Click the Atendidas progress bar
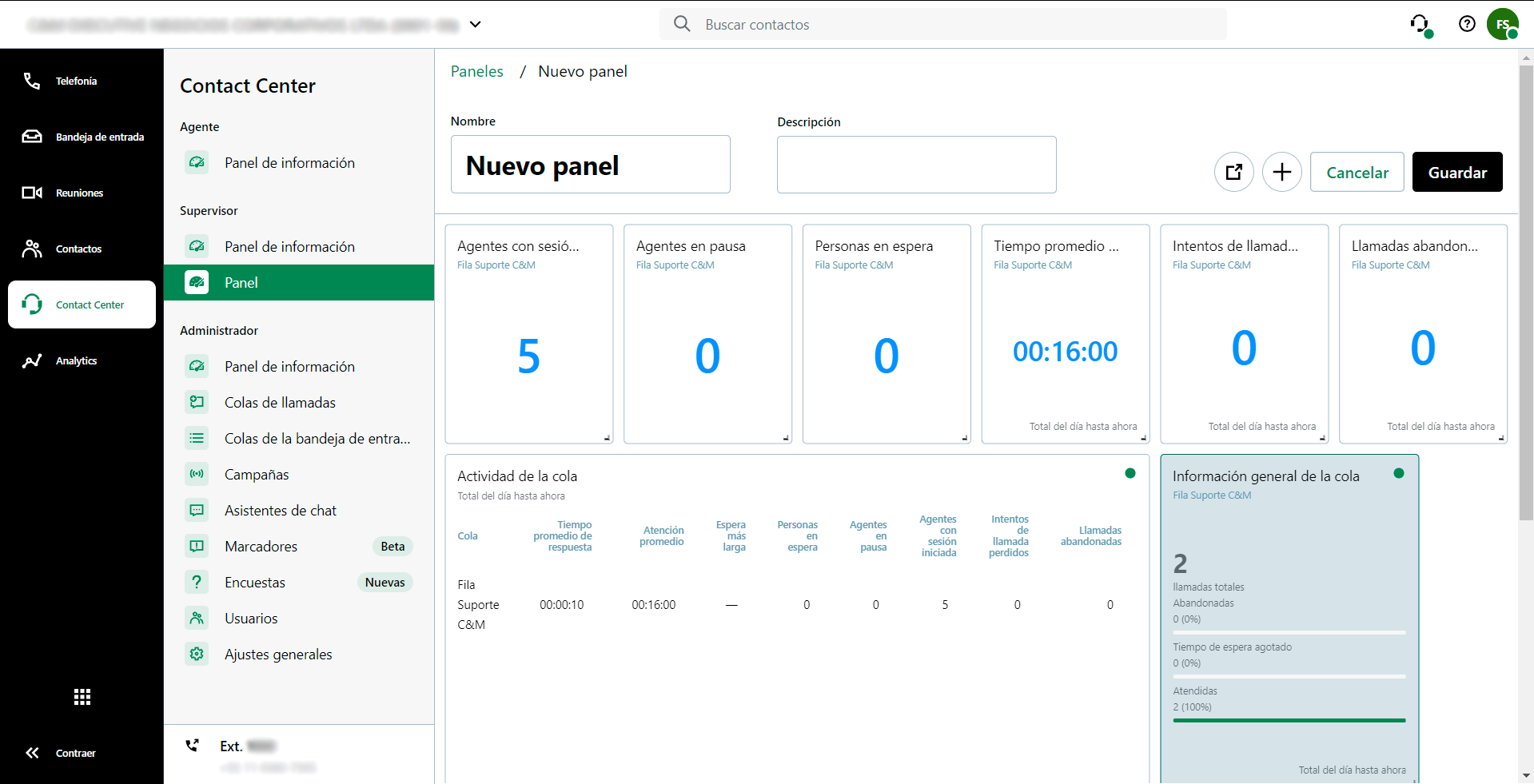1534x784 pixels. pyautogui.click(x=1288, y=720)
